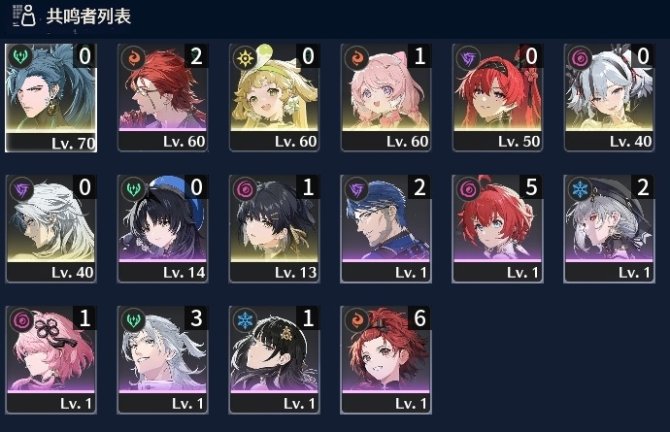Image resolution: width=670 pixels, height=432 pixels.
Task: Open the black-haired Lv. 13 character card
Action: coord(274,229)
